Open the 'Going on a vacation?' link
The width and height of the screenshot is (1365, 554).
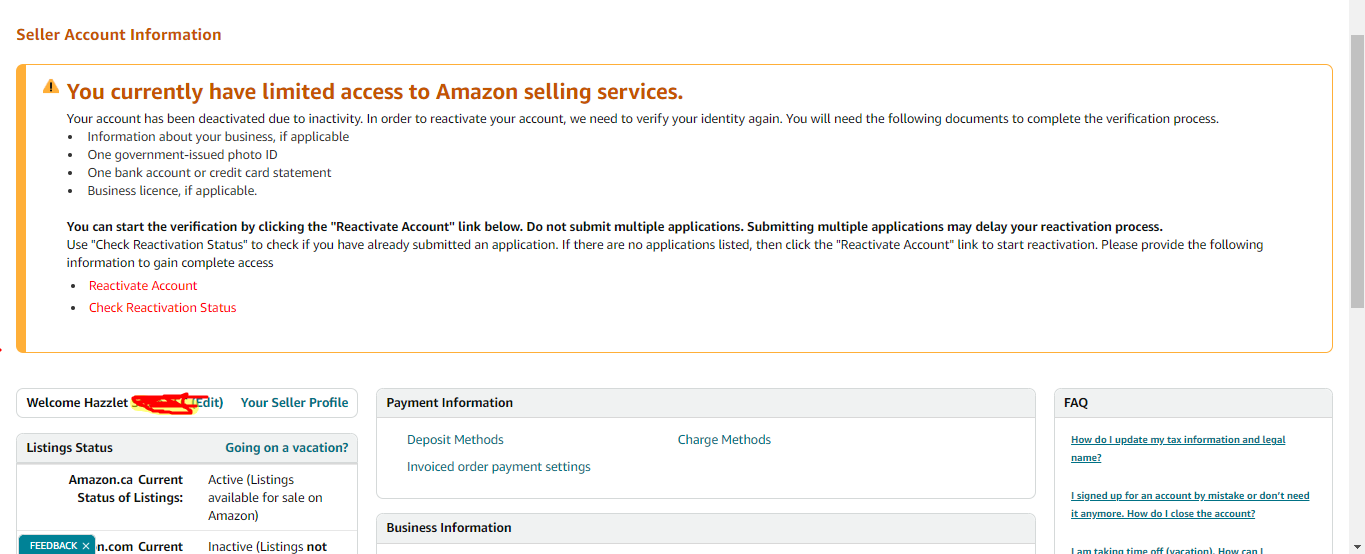tap(286, 448)
